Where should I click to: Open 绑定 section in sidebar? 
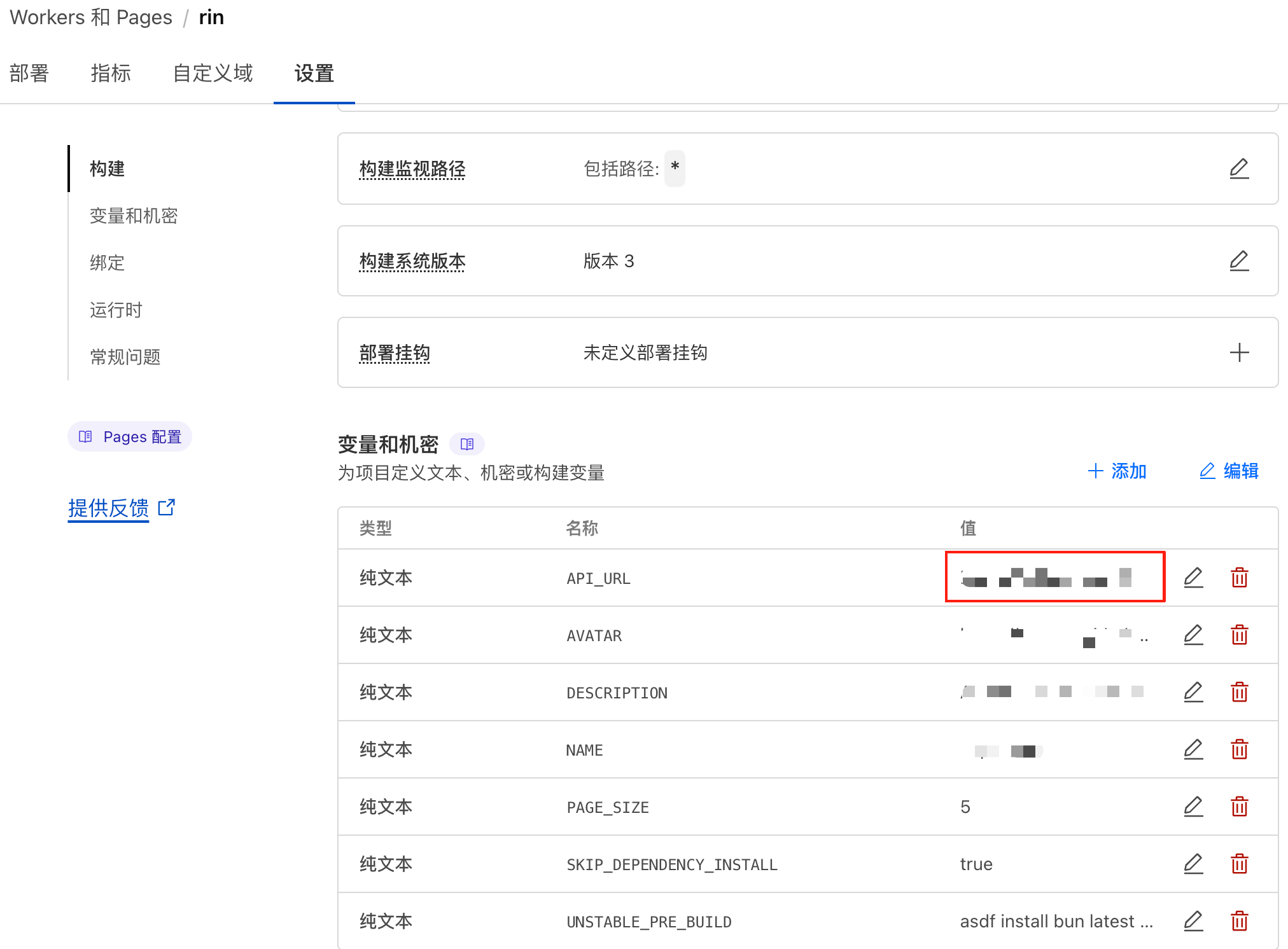pyautogui.click(x=107, y=263)
